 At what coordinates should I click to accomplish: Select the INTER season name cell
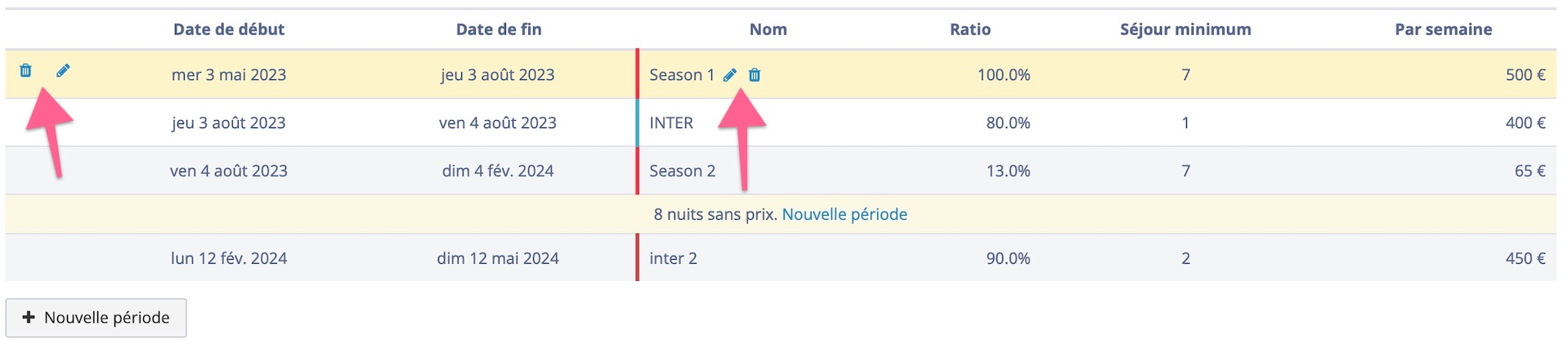pyautogui.click(x=671, y=123)
